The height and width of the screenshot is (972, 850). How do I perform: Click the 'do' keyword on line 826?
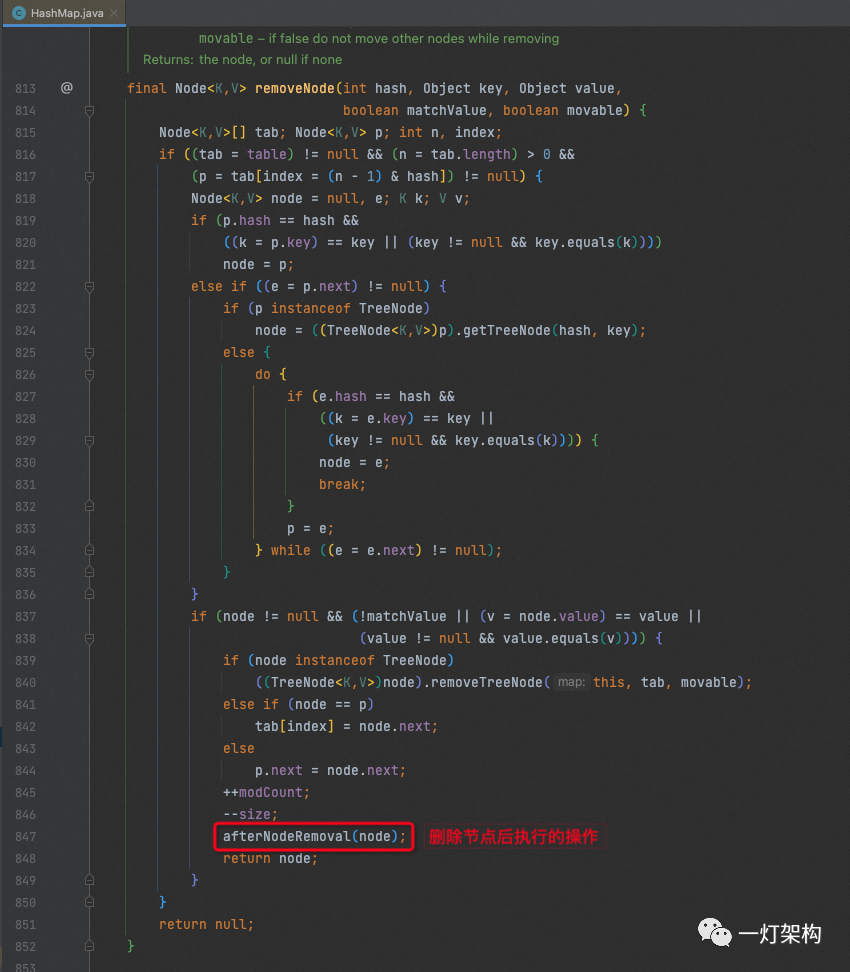[263, 374]
